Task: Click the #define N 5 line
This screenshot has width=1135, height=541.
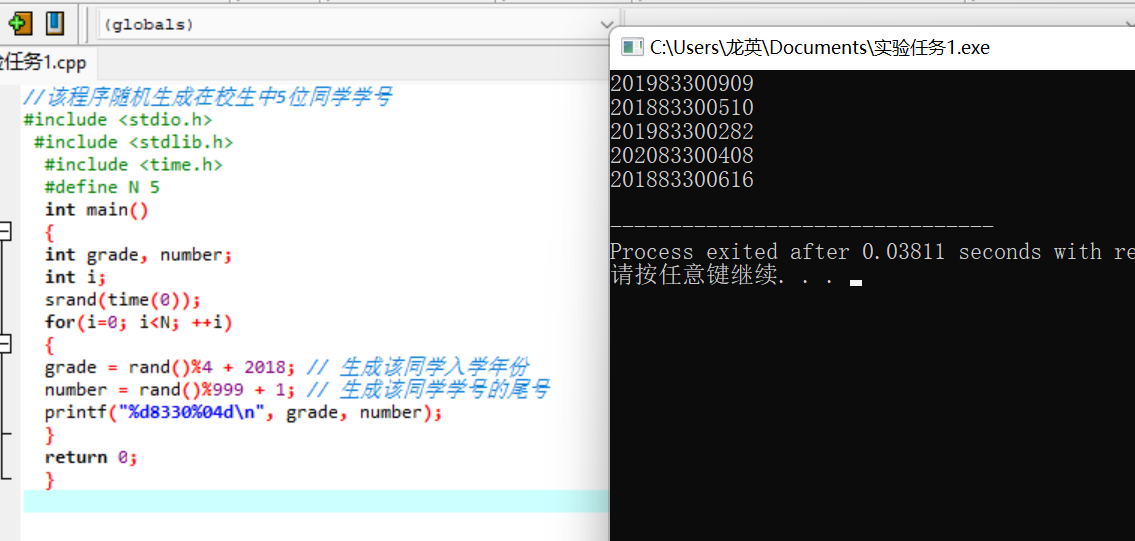Action: 102,187
